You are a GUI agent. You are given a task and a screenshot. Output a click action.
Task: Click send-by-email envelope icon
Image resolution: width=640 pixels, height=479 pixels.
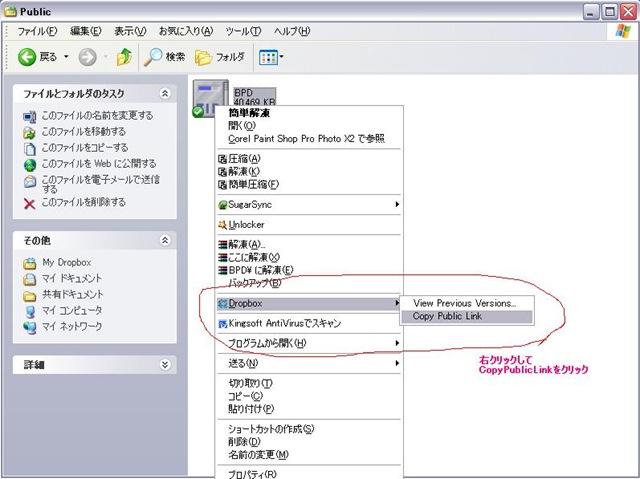click(x=30, y=182)
